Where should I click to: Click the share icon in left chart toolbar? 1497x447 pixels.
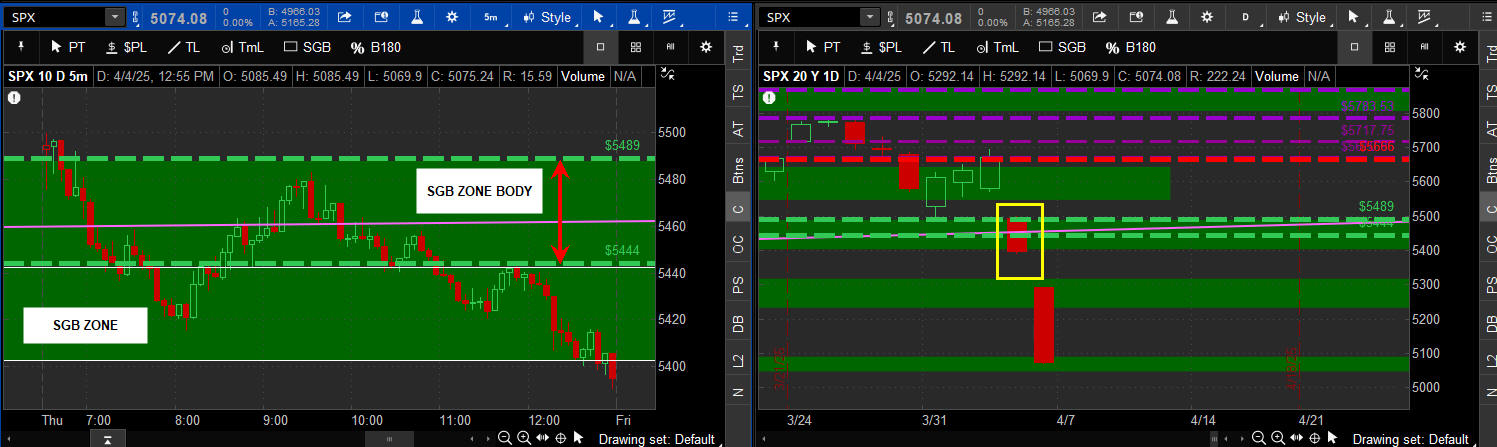click(x=345, y=17)
